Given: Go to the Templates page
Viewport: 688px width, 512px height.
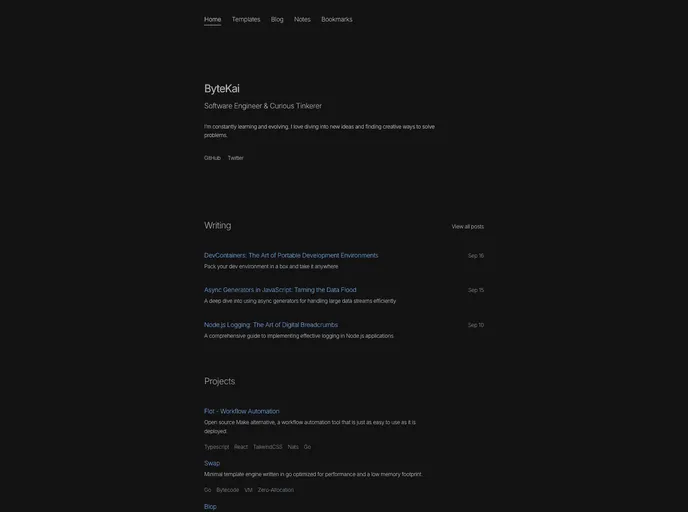Looking at the screenshot, I should (x=246, y=19).
